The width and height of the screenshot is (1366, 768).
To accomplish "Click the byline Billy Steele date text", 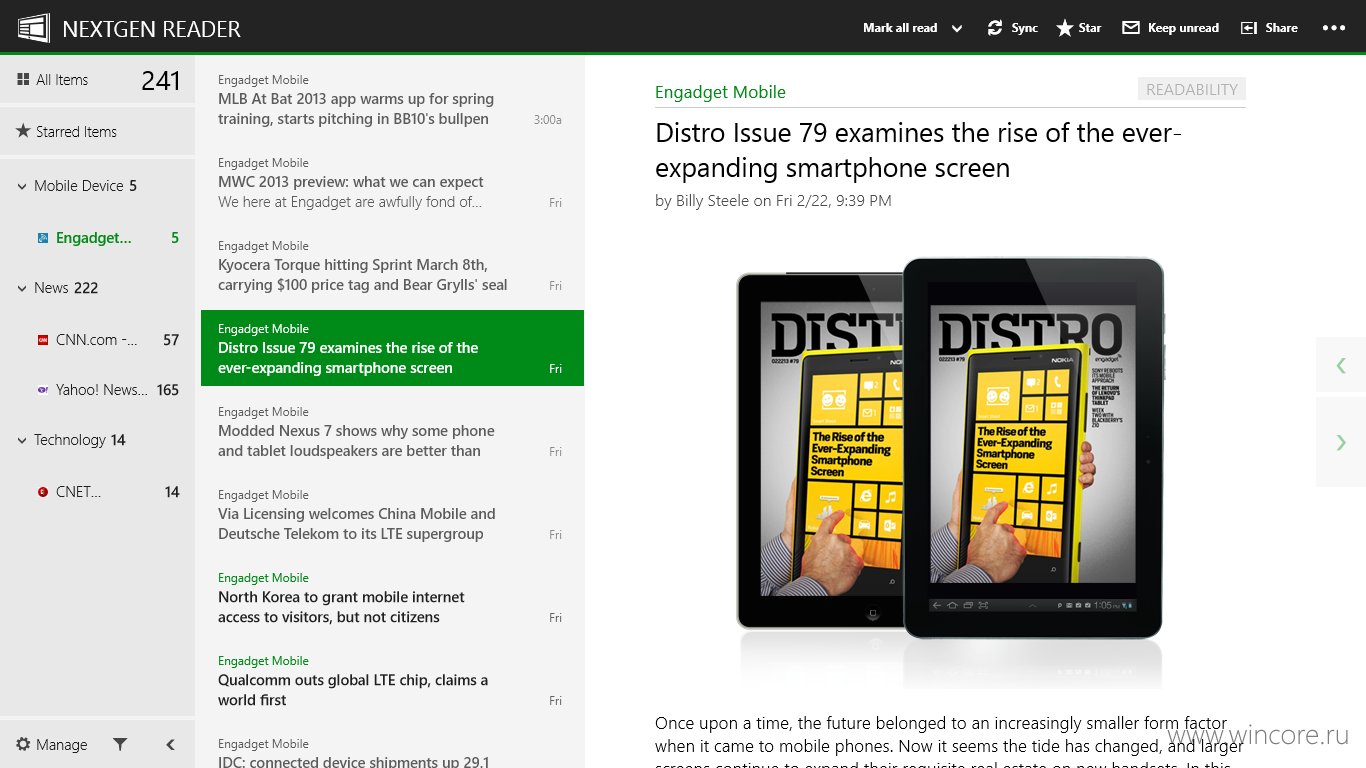I will tap(773, 201).
